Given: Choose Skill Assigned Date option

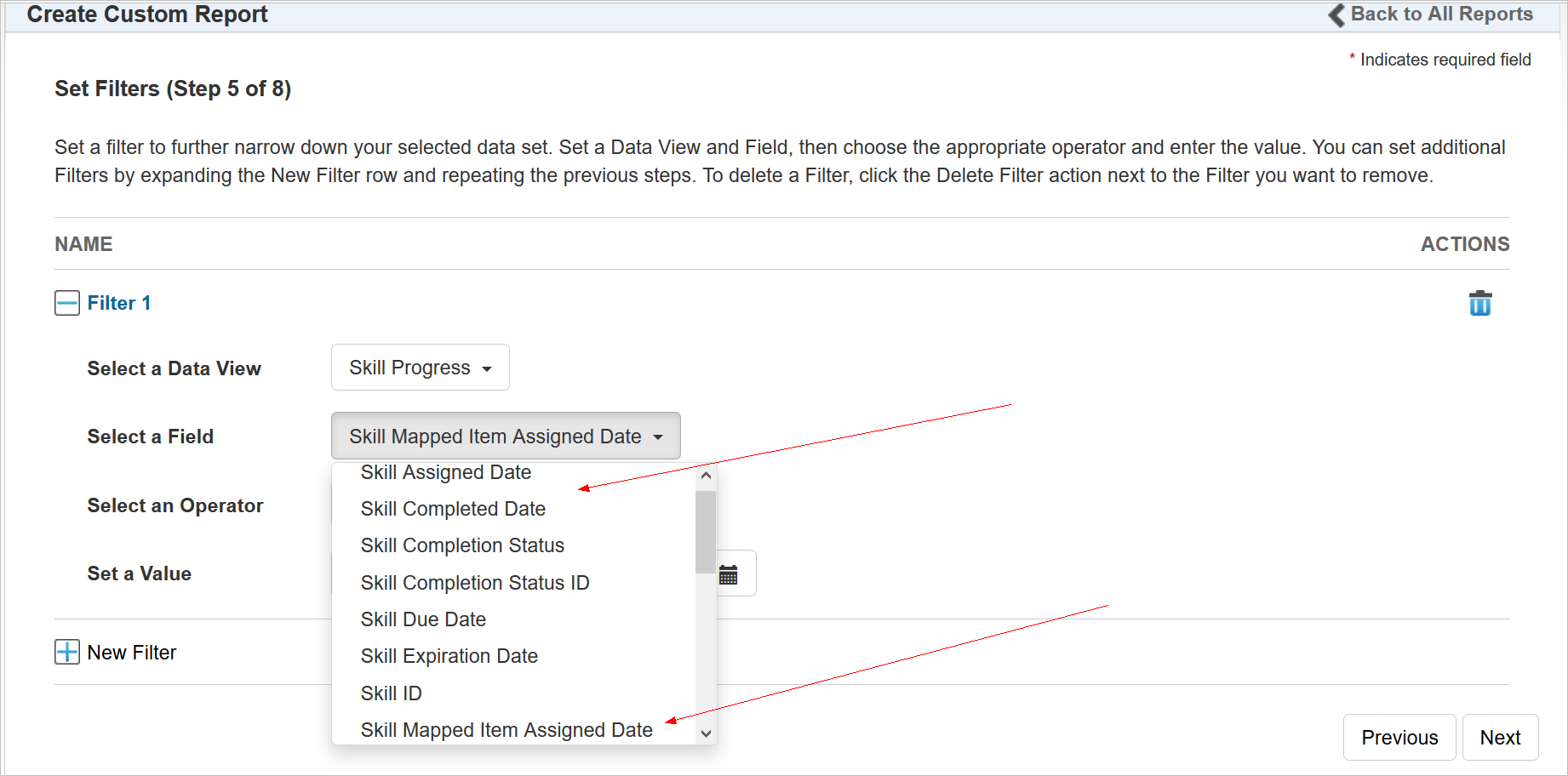Looking at the screenshot, I should 445,473.
